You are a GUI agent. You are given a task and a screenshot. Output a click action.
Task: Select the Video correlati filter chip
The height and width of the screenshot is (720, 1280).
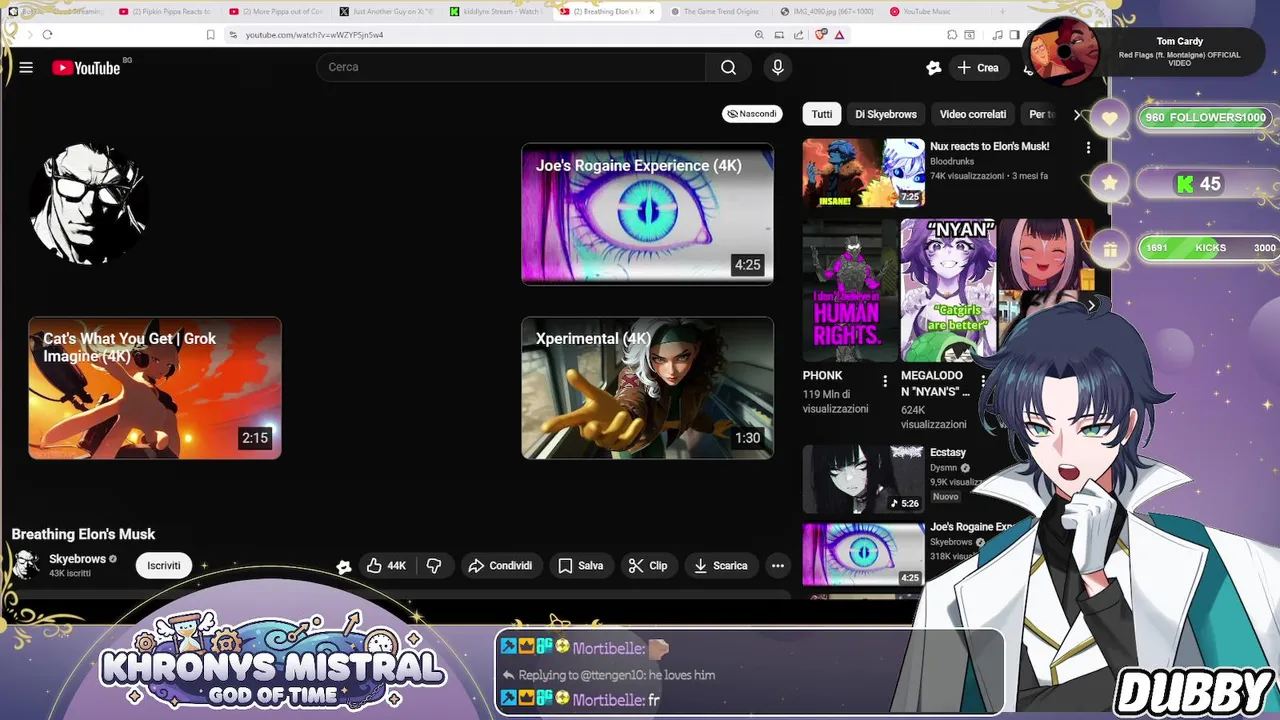click(973, 114)
